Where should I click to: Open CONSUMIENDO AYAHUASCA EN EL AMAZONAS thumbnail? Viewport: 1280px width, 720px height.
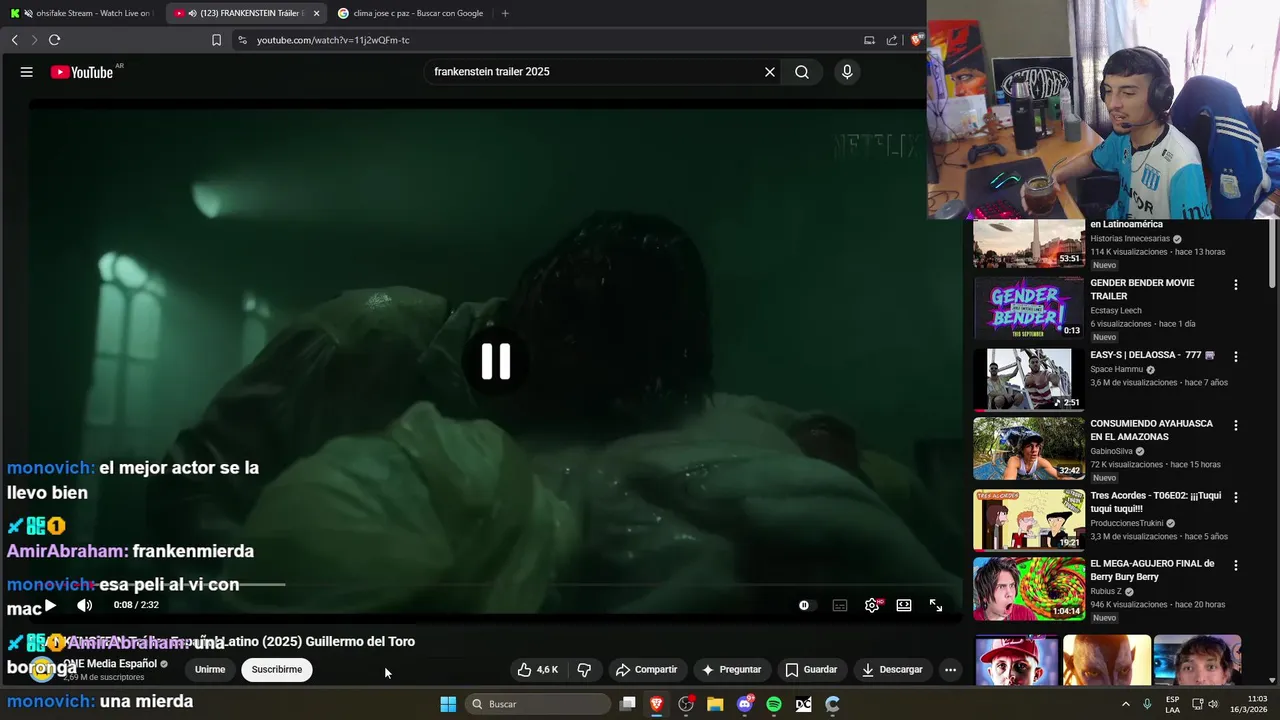point(1029,449)
